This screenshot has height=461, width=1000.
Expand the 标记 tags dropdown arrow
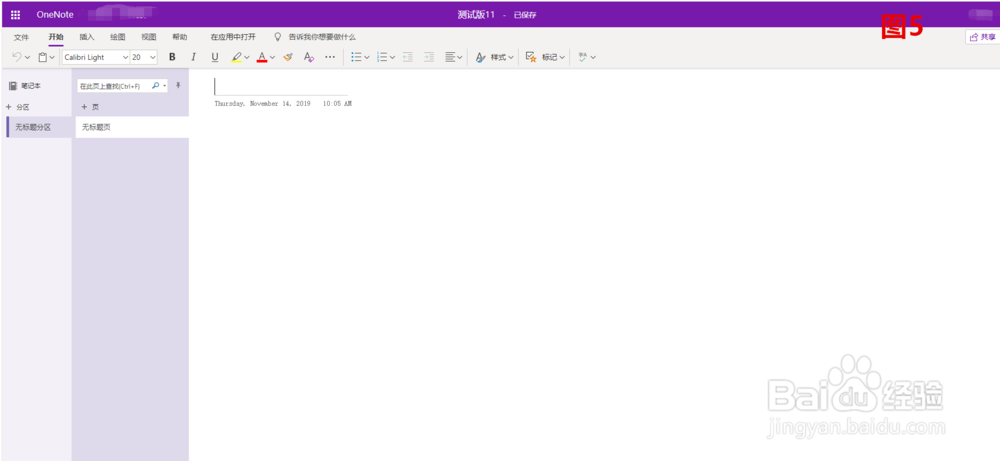(x=562, y=57)
